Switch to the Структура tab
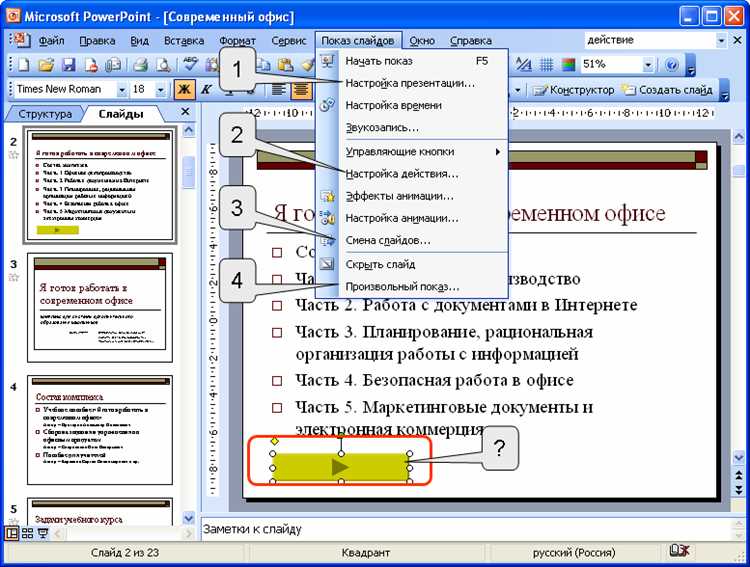 (45, 114)
